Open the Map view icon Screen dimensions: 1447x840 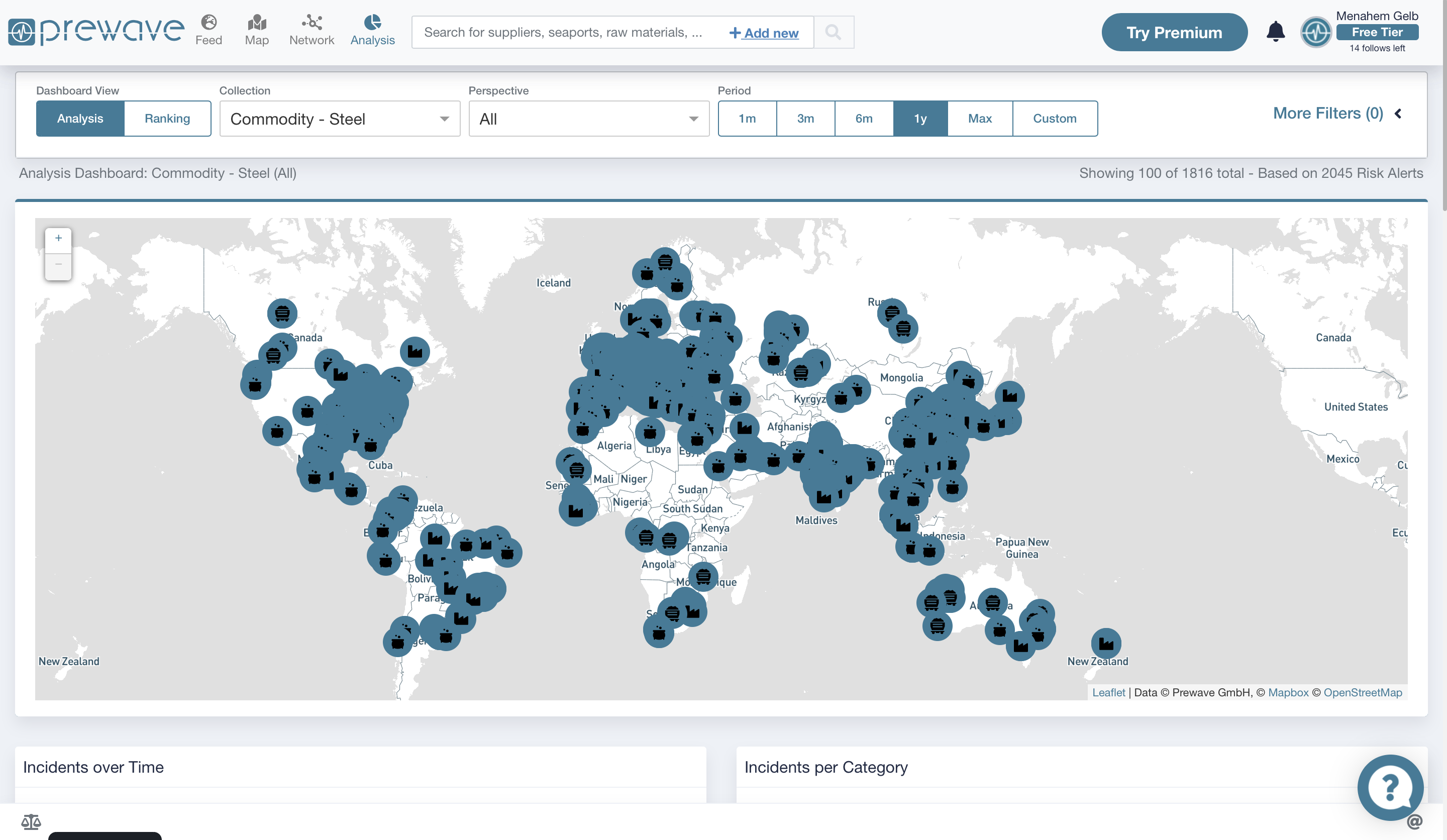[x=257, y=30]
